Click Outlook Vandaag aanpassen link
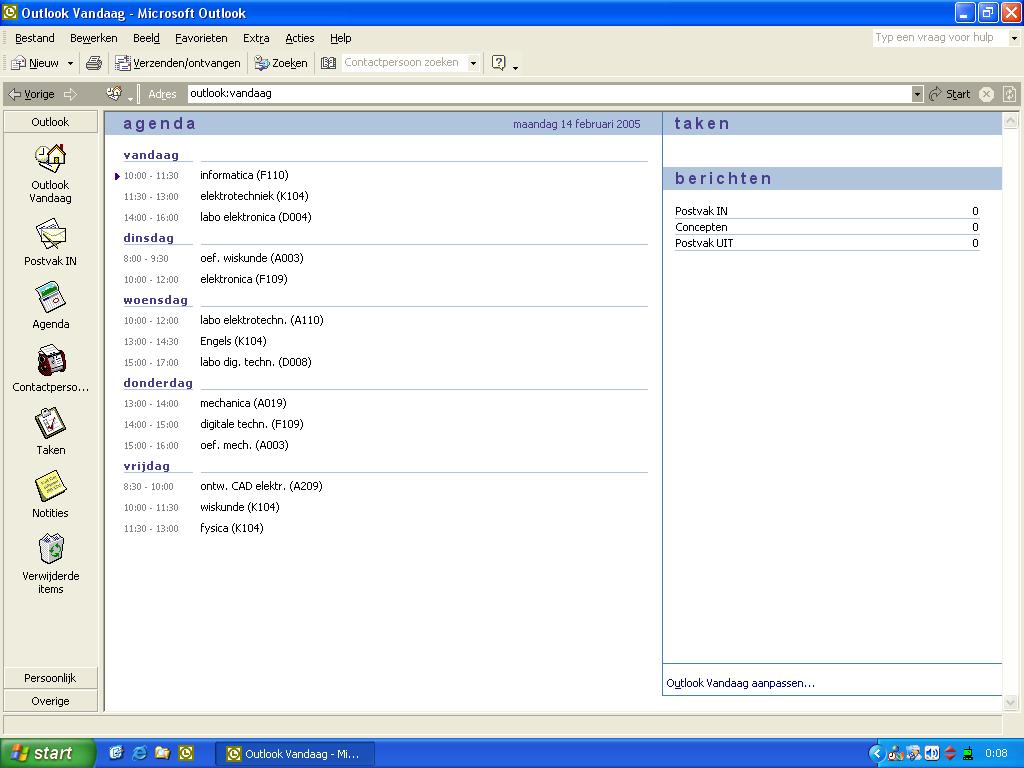This screenshot has height=768, width=1024. tap(741, 683)
